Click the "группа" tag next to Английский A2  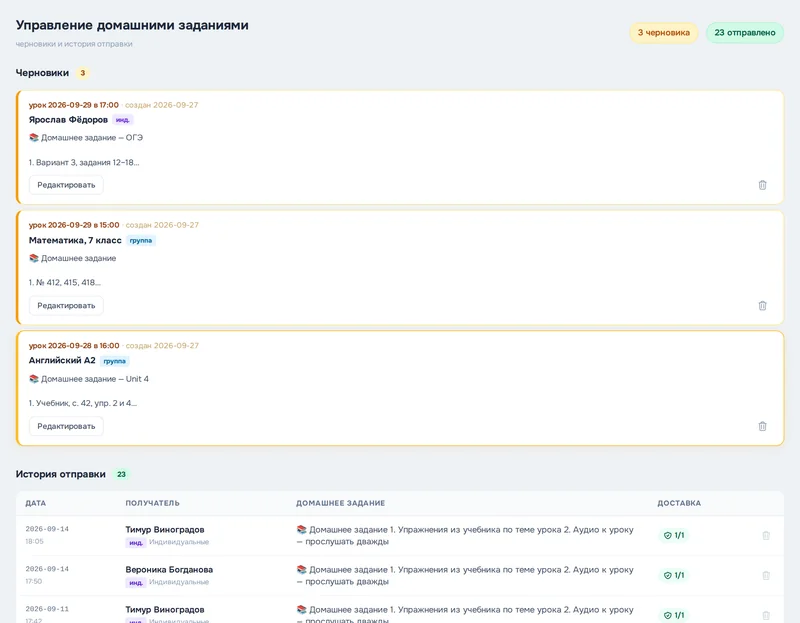(x=114, y=361)
